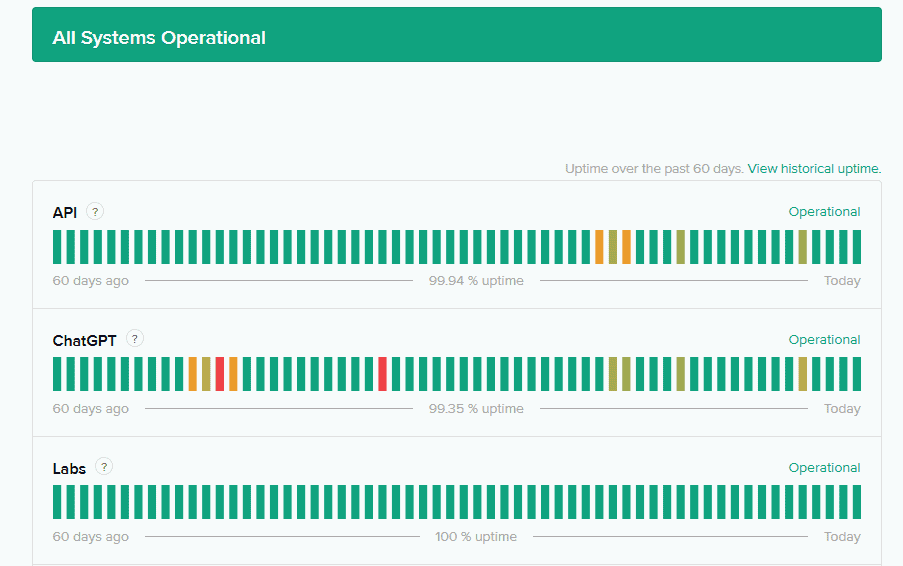Viewport: 903px width, 566px height.
Task: Select the Labs component name
Action: click(69, 469)
